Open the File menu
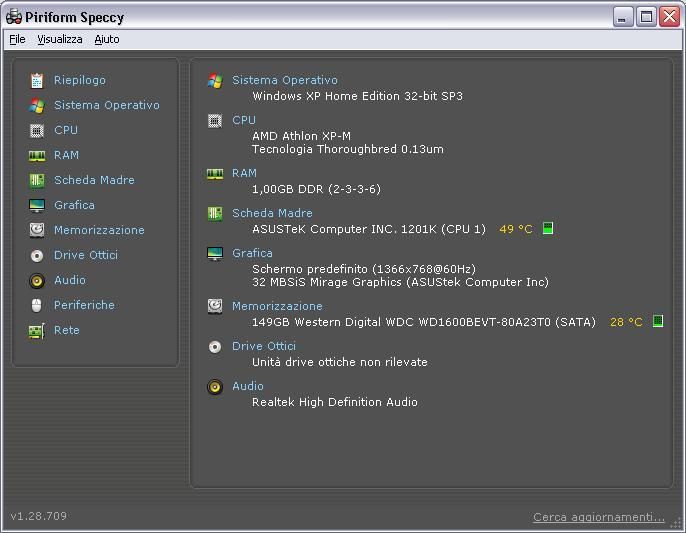Image resolution: width=686 pixels, height=533 pixels. 17,39
